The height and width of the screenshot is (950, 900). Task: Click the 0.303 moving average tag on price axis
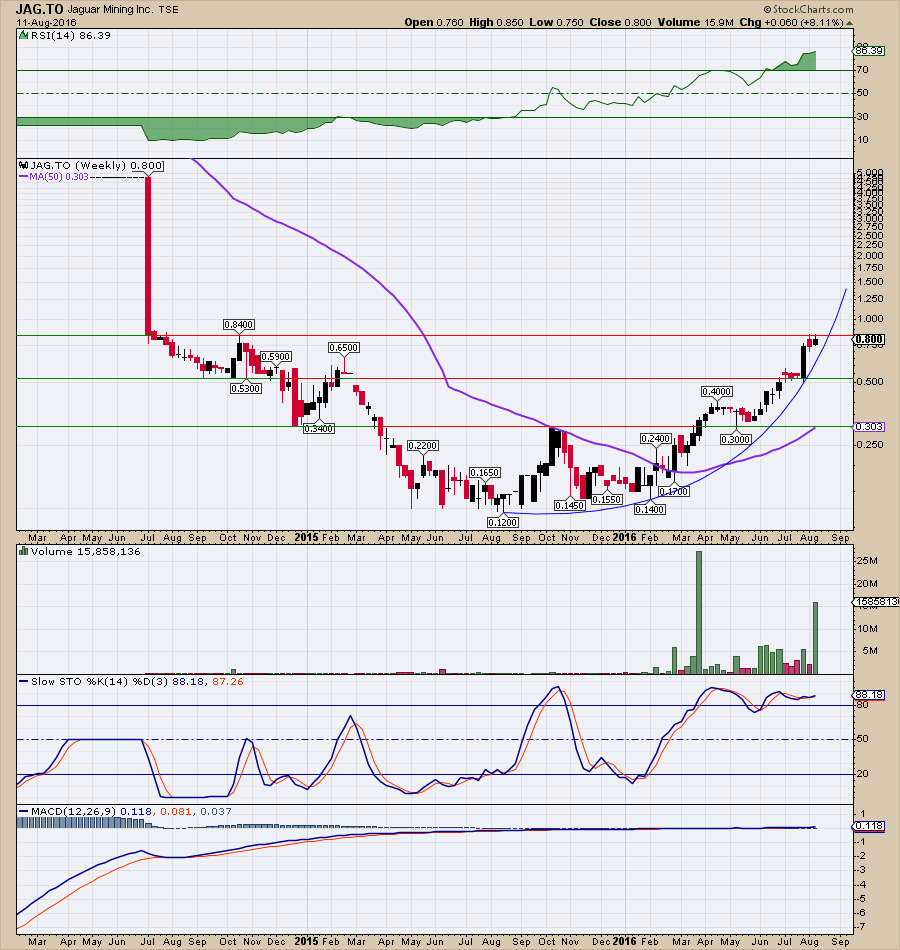(x=869, y=427)
